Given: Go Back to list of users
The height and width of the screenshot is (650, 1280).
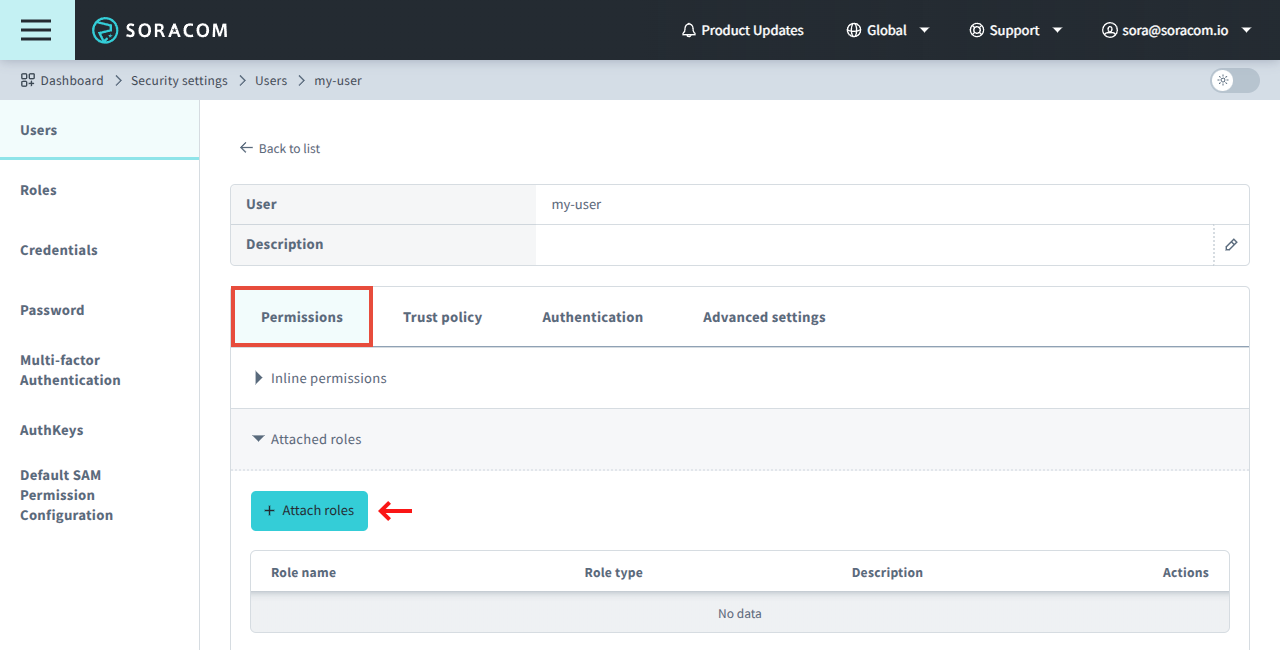Looking at the screenshot, I should point(280,148).
